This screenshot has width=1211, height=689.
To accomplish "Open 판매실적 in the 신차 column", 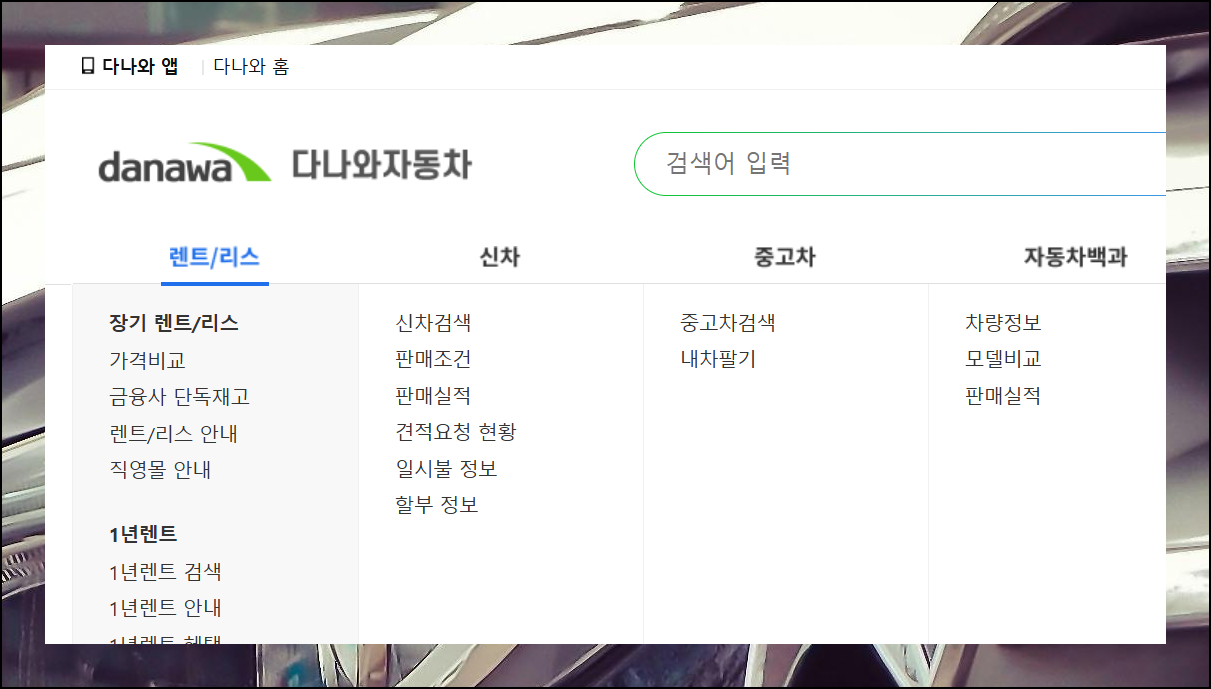I will [x=433, y=396].
